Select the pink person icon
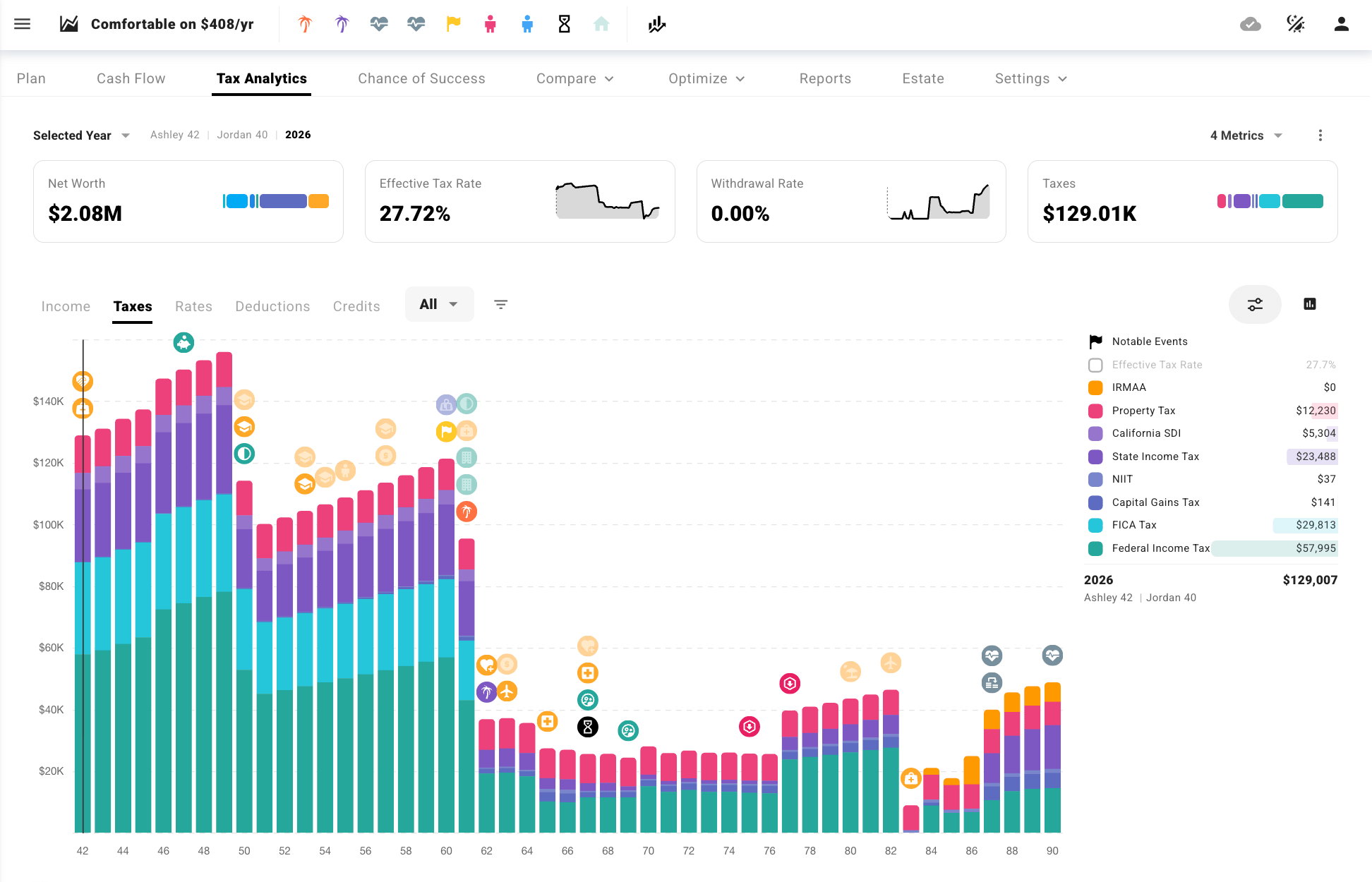Image resolution: width=1372 pixels, height=882 pixels. [x=491, y=24]
